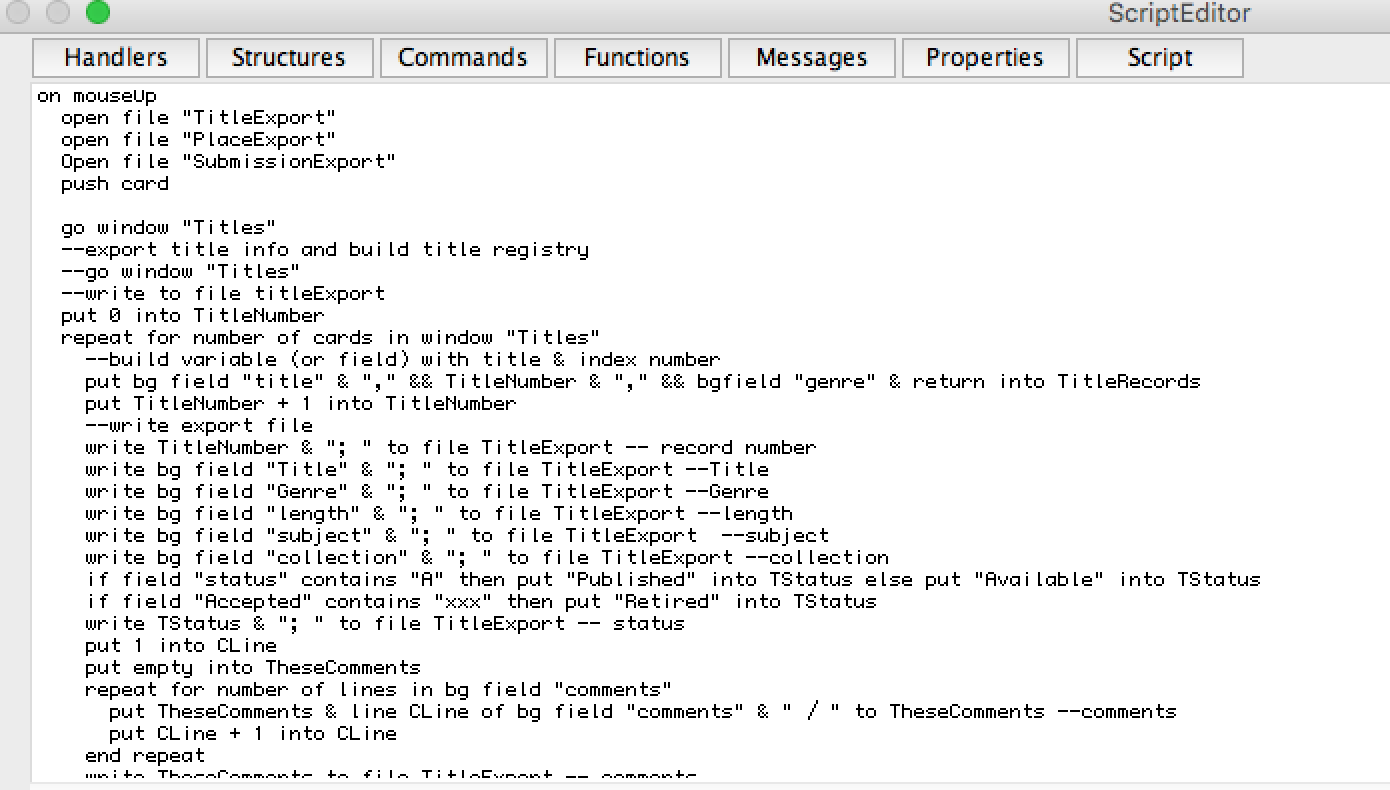Click the line checking field "Accepted"

(x=480, y=602)
